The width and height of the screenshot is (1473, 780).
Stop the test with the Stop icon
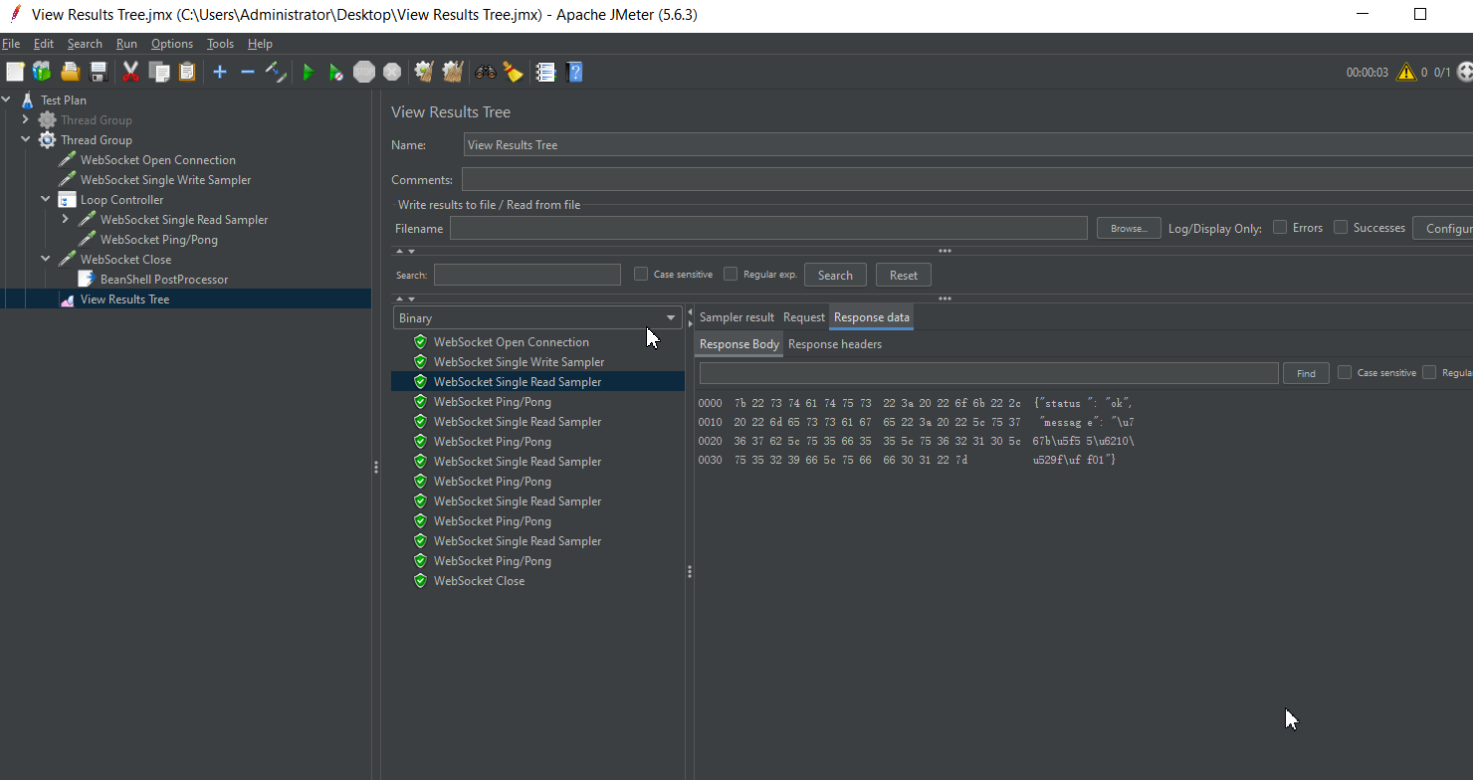point(364,72)
